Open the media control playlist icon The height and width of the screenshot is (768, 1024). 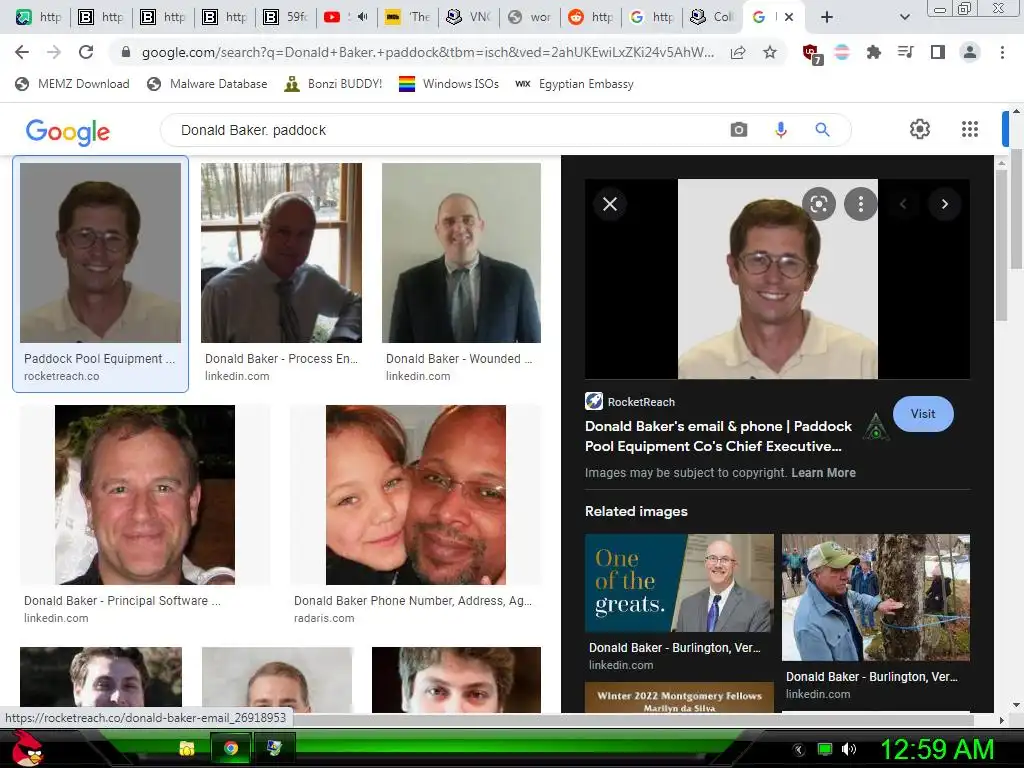point(905,52)
